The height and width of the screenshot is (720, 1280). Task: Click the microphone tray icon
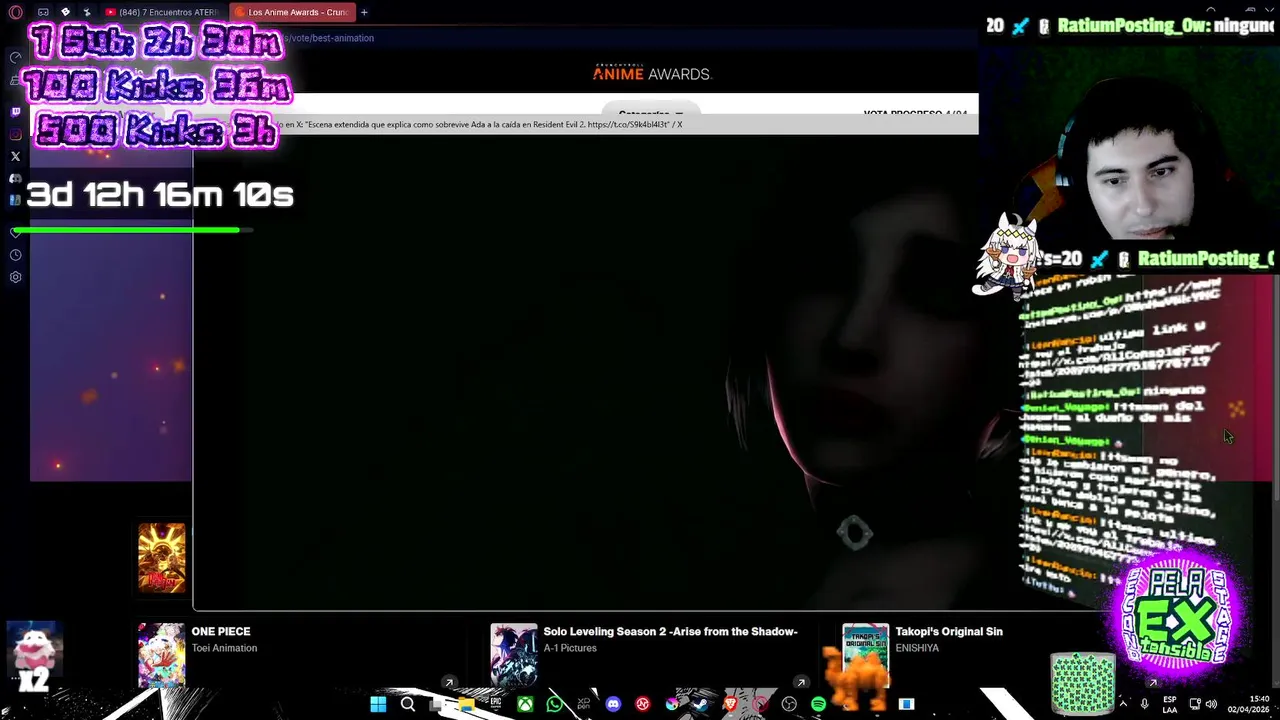[1145, 704]
